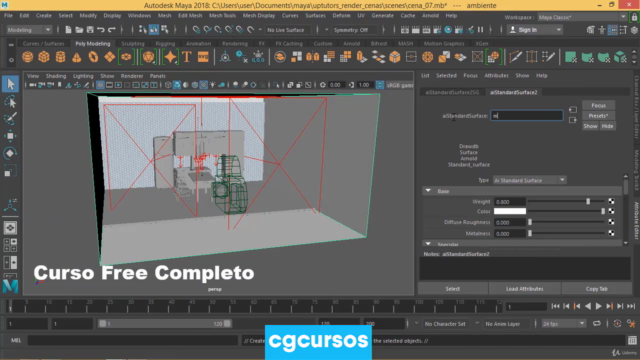Click the Copy Tab button

tap(596, 289)
